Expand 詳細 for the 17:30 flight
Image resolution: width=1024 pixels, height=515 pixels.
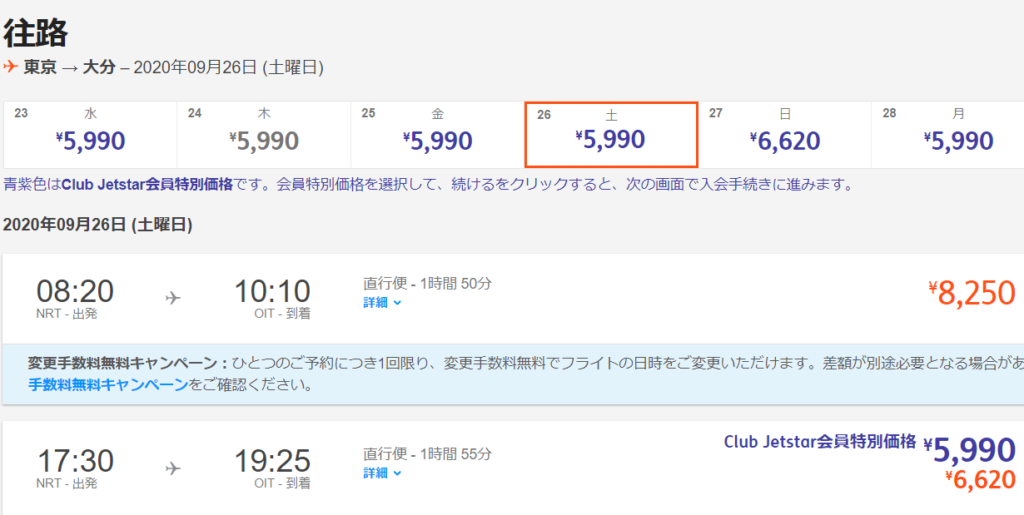(x=382, y=473)
